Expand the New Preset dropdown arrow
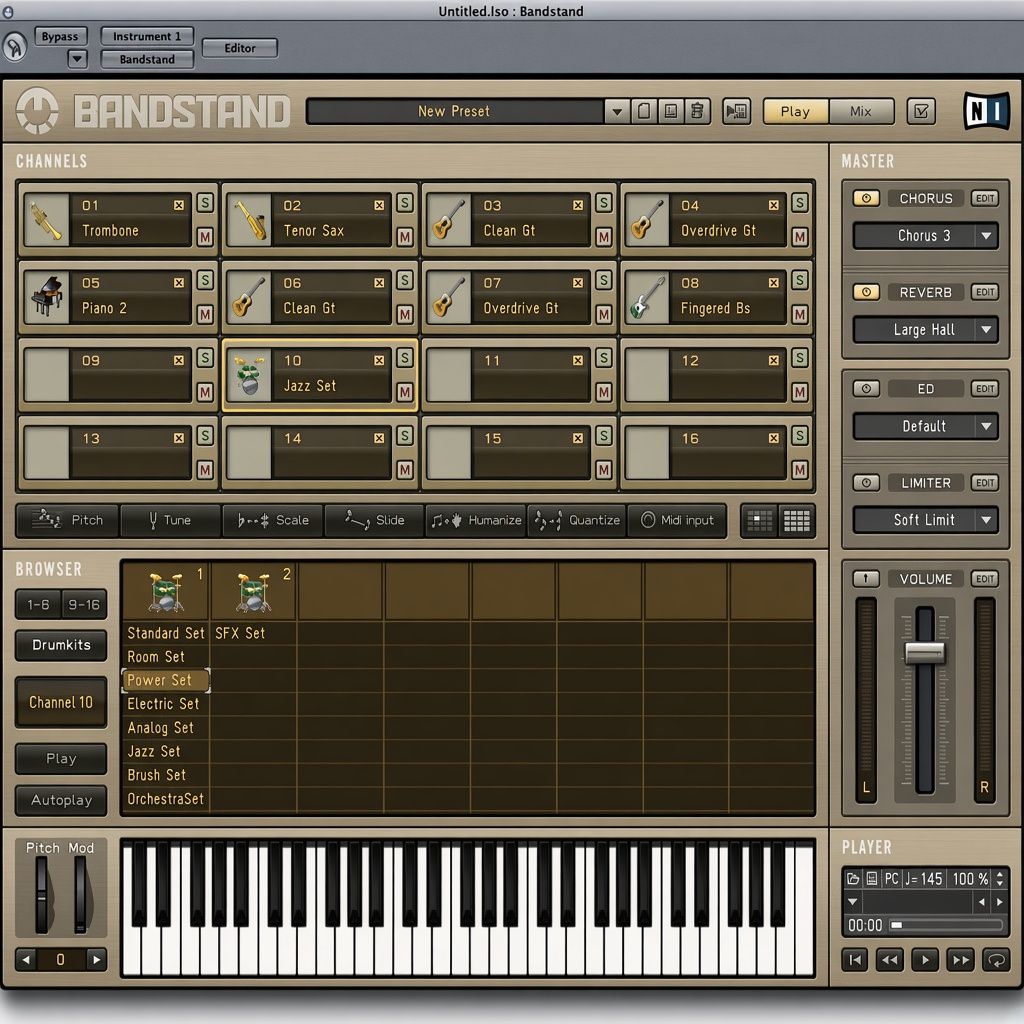The image size is (1024, 1024). click(616, 112)
